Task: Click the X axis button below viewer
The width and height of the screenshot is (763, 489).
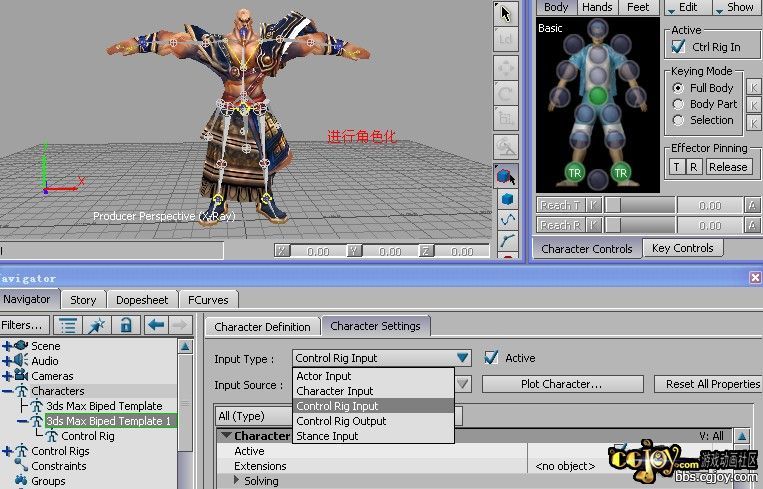Action: (282, 251)
